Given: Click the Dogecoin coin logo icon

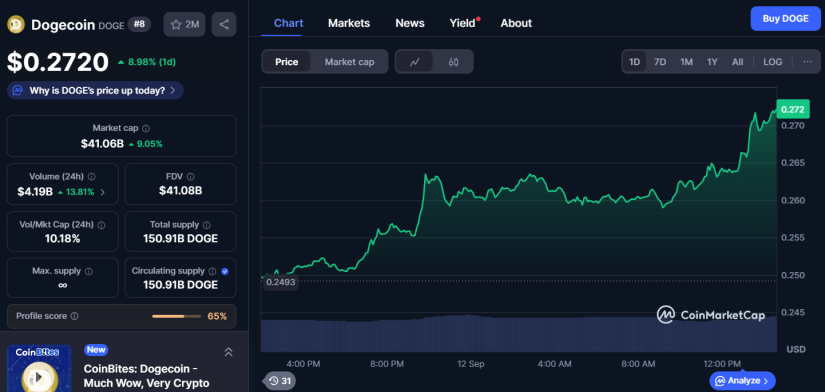Looking at the screenshot, I should tap(16, 25).
